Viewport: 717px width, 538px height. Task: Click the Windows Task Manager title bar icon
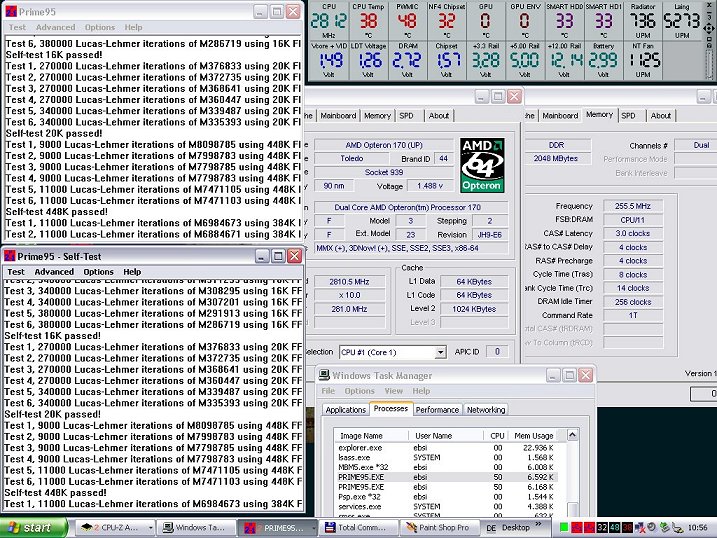pyautogui.click(x=324, y=375)
